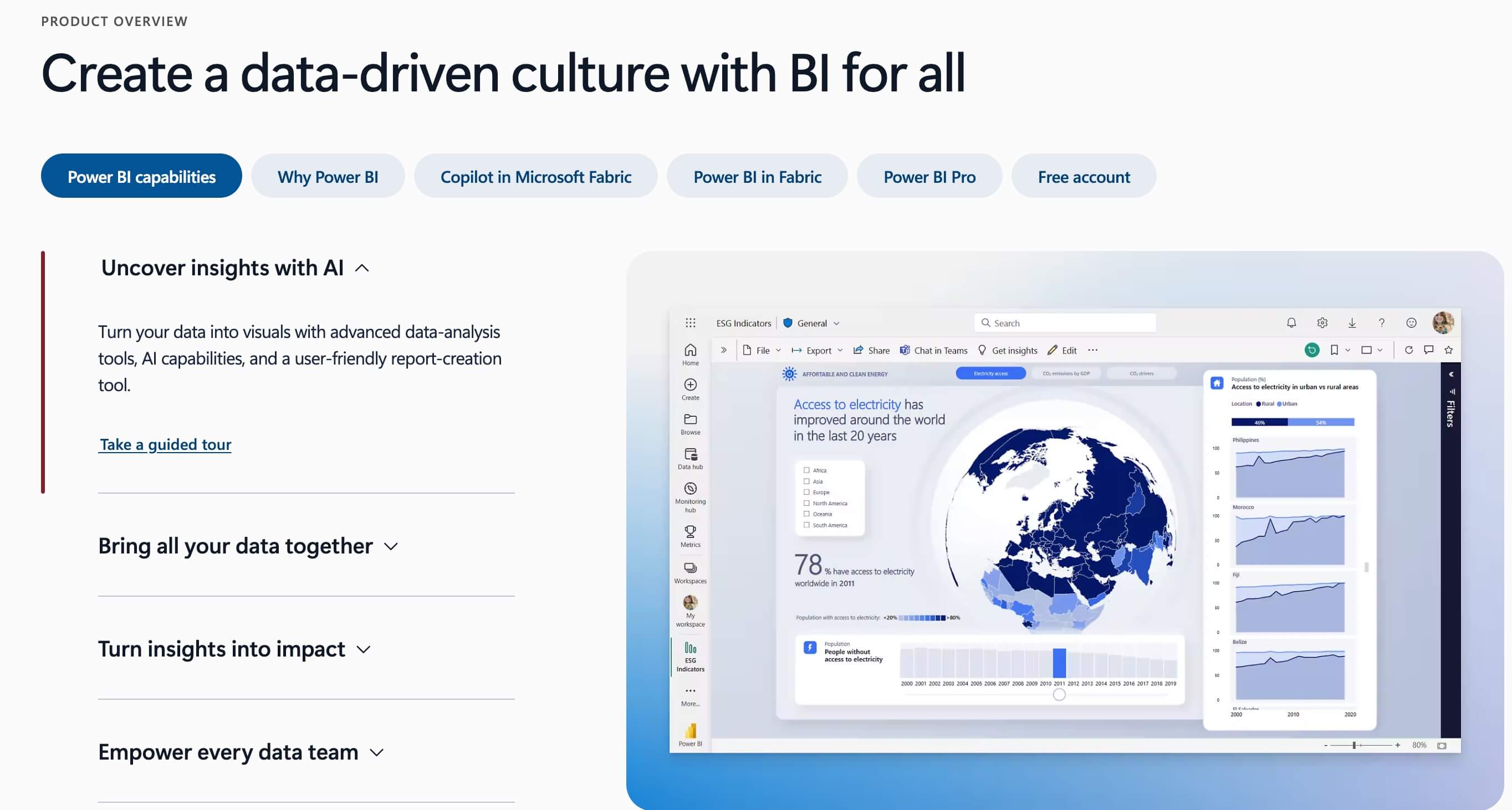Click the Home icon in Power BI sidebar
This screenshot has height=810, width=1512.
coord(690,350)
